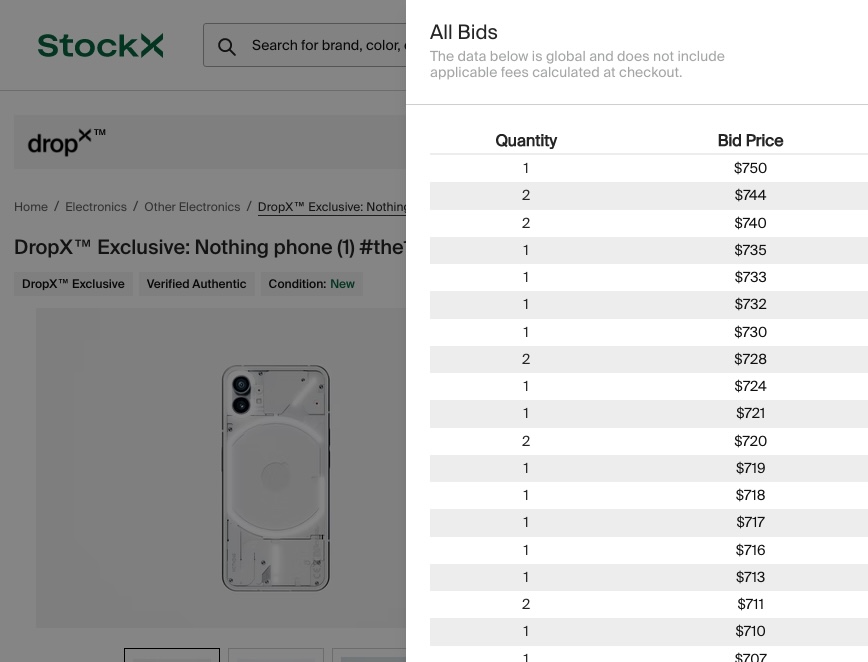Viewport: 868px width, 662px height.
Task: Select the second product thumbnail
Action: click(x=276, y=655)
